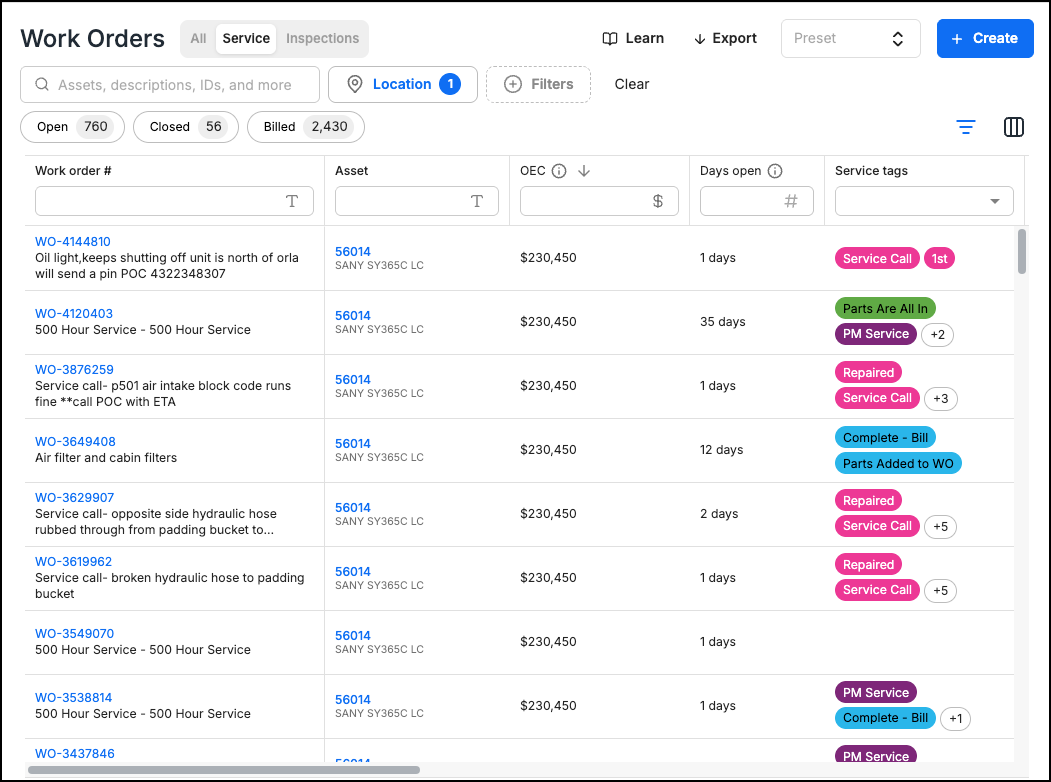
Task: Expand +2 tags on WO-4120403
Action: [937, 334]
